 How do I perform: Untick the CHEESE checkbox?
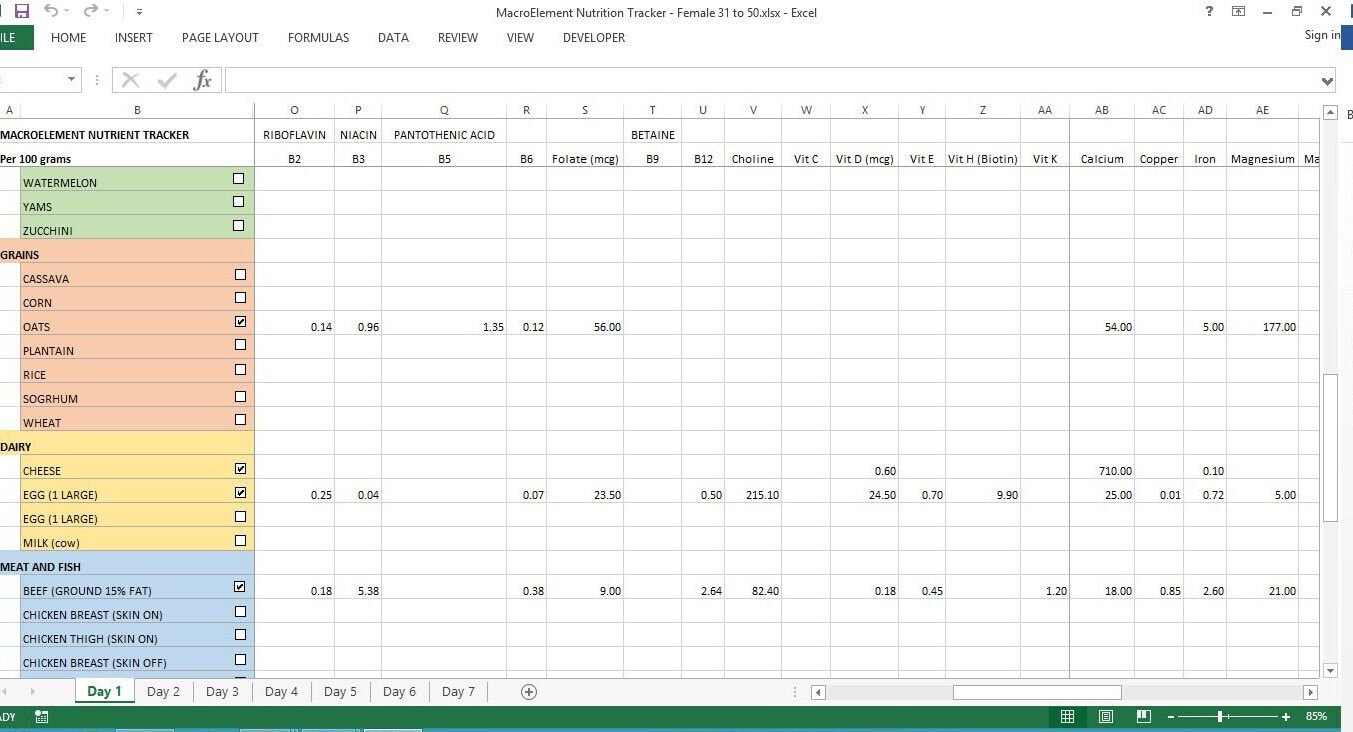coord(240,468)
